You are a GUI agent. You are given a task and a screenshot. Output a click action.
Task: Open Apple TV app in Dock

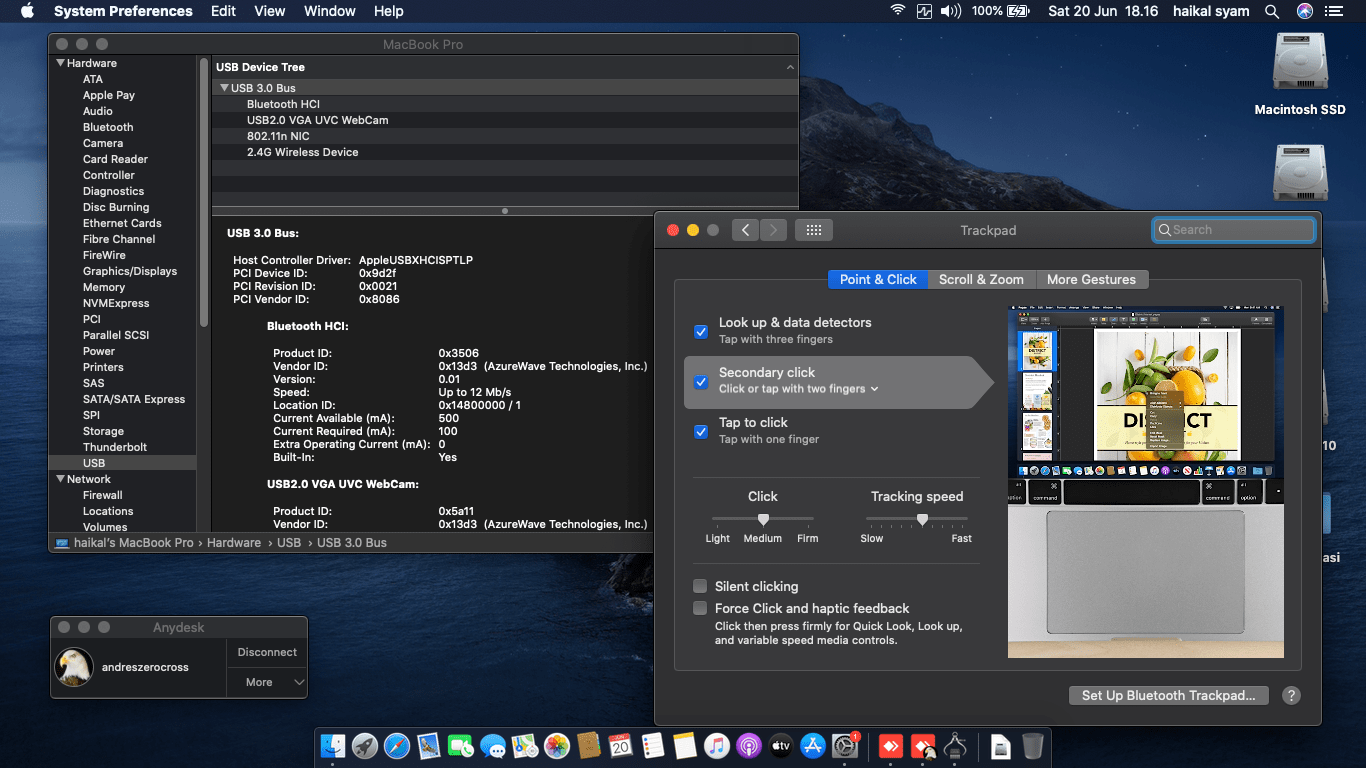(781, 745)
